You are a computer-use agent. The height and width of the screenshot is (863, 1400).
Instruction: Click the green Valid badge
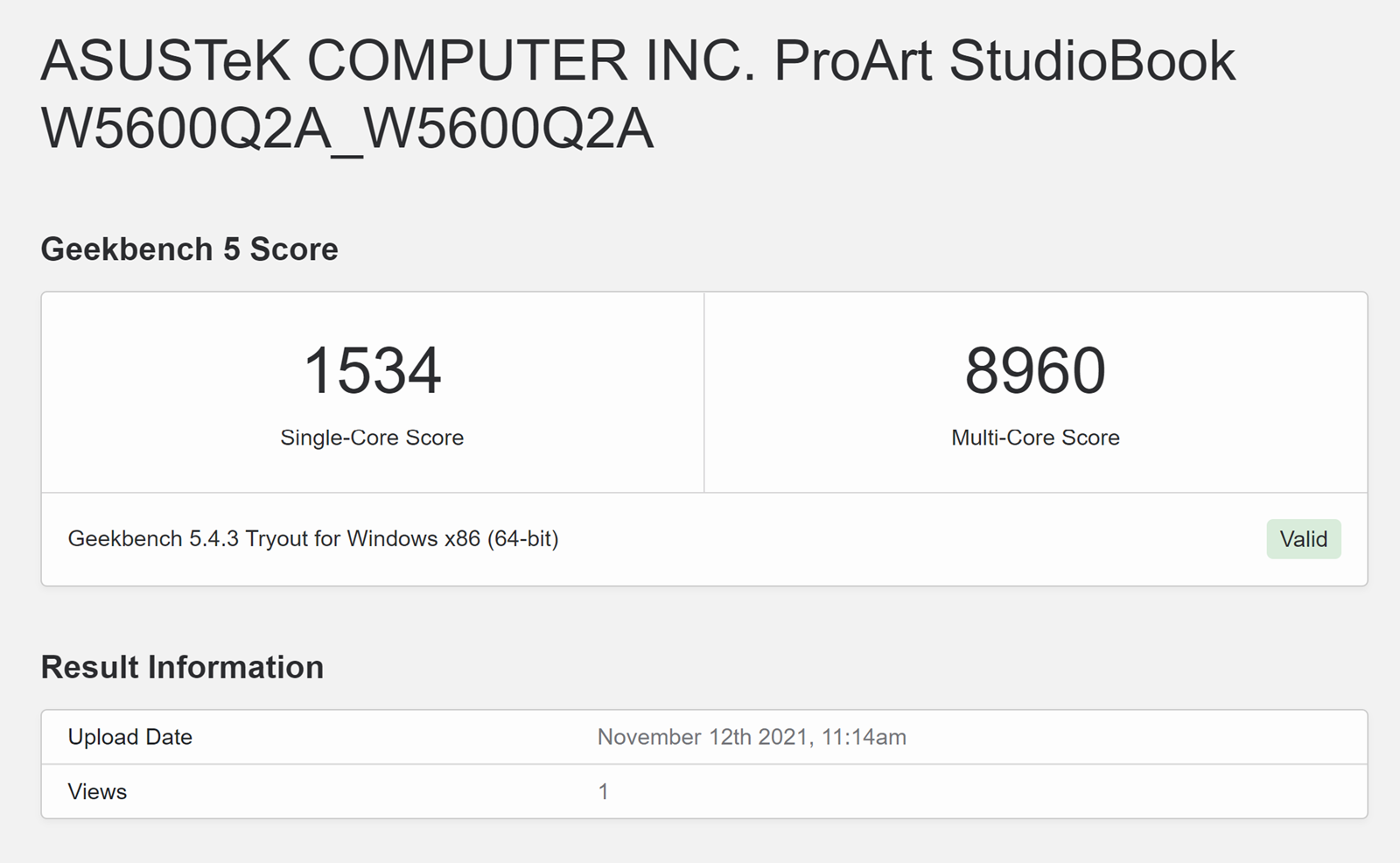pyautogui.click(x=1303, y=539)
